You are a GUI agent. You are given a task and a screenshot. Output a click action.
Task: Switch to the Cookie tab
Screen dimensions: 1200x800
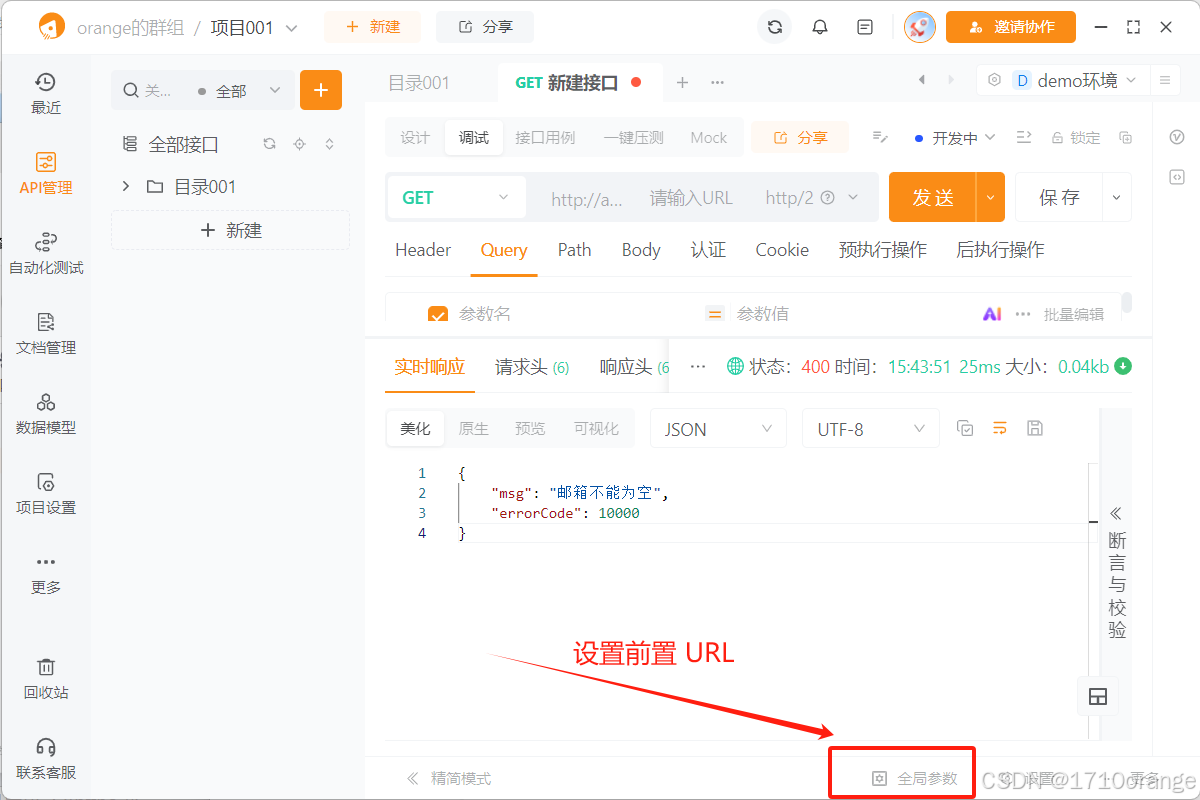click(x=782, y=250)
